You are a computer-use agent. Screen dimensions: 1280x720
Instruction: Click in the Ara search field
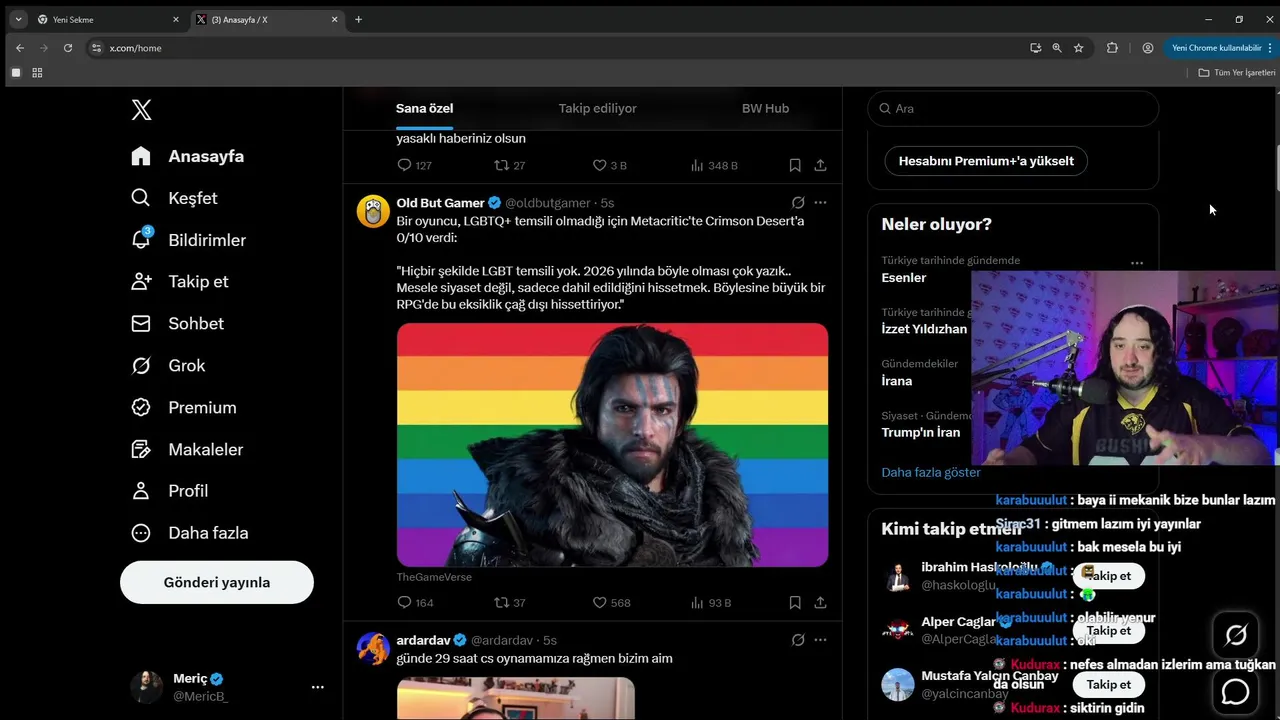pos(1013,108)
